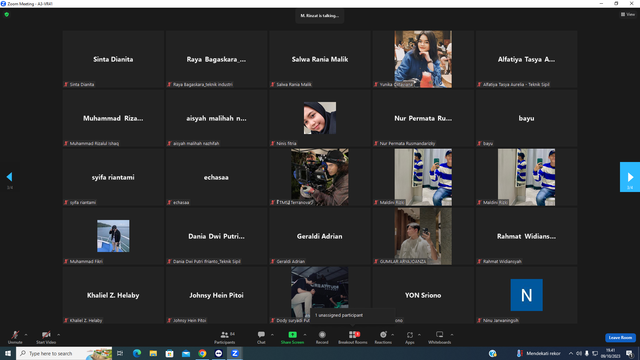Select the Rahmat Widiansyah tile
The image size is (640, 360).
(x=527, y=236)
